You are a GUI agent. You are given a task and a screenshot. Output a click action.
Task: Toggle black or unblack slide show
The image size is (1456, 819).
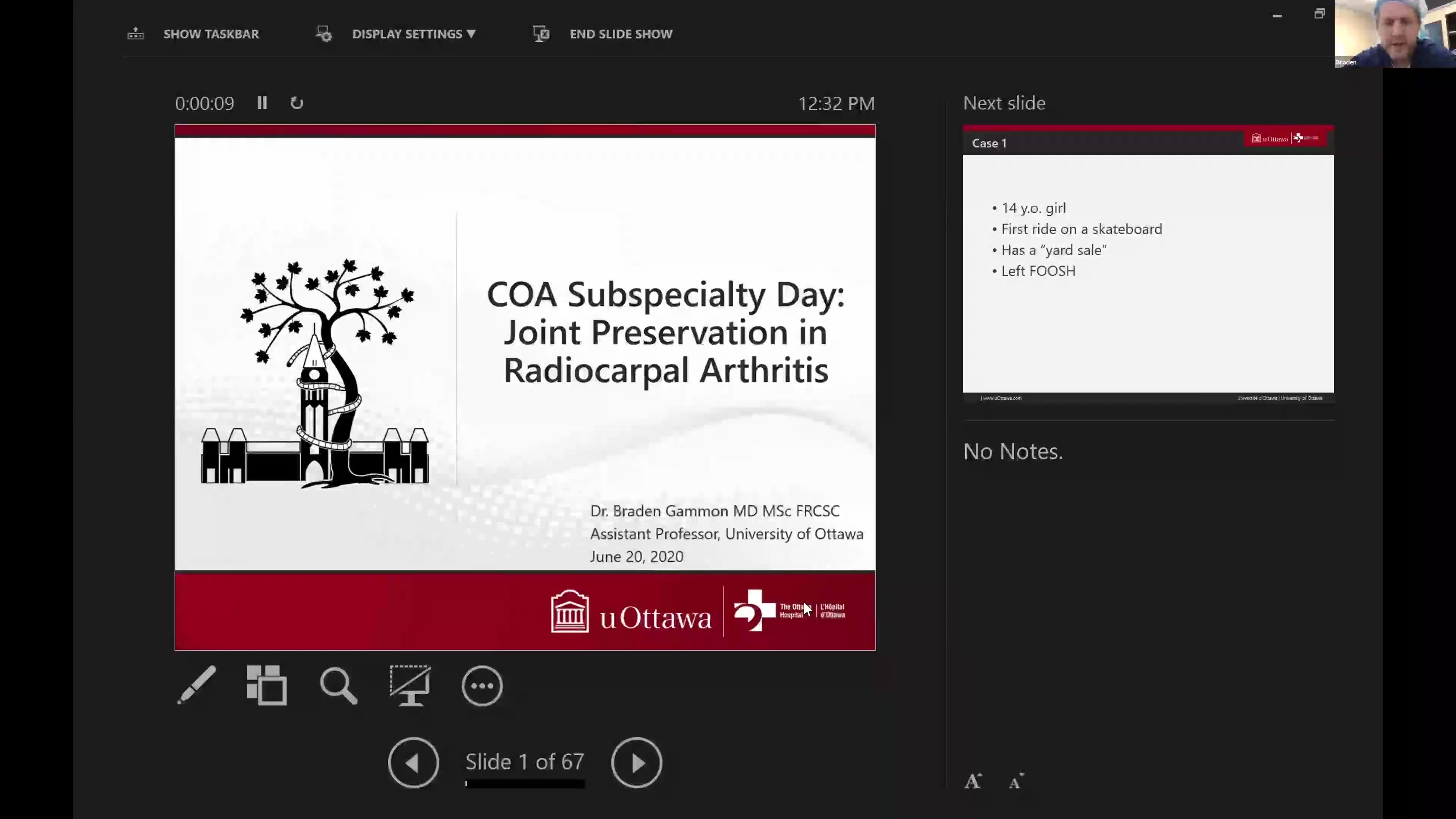pyautogui.click(x=410, y=685)
